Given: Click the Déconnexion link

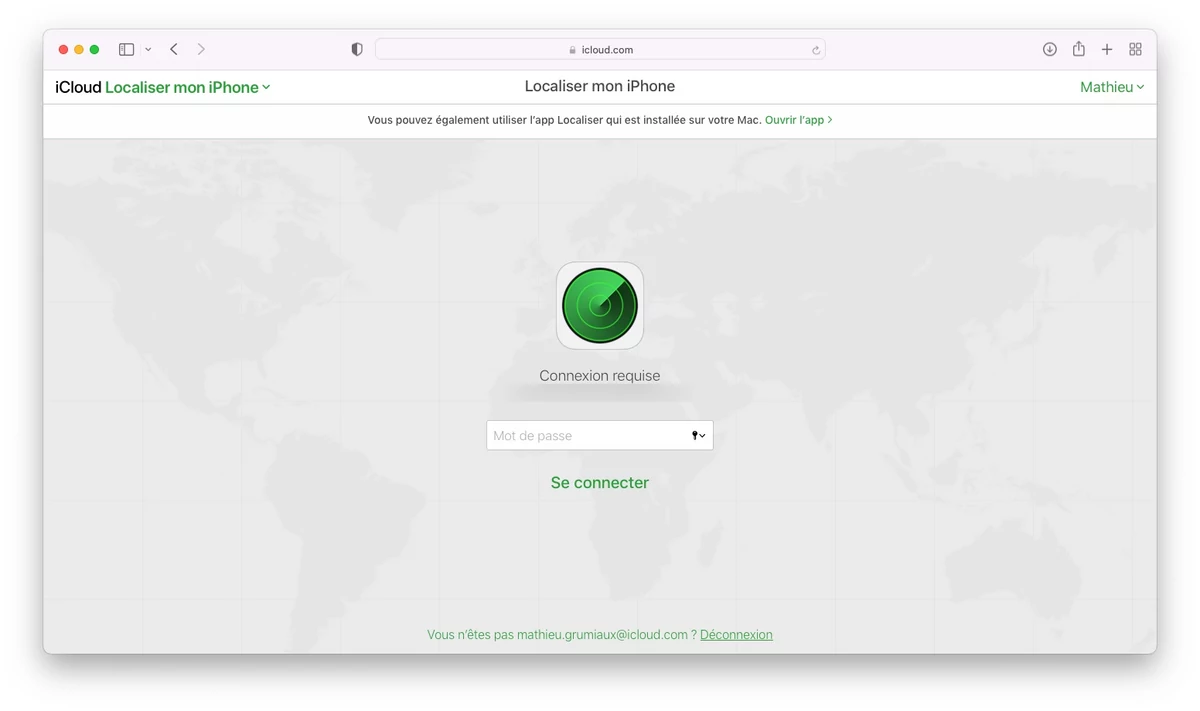Looking at the screenshot, I should (x=736, y=635).
